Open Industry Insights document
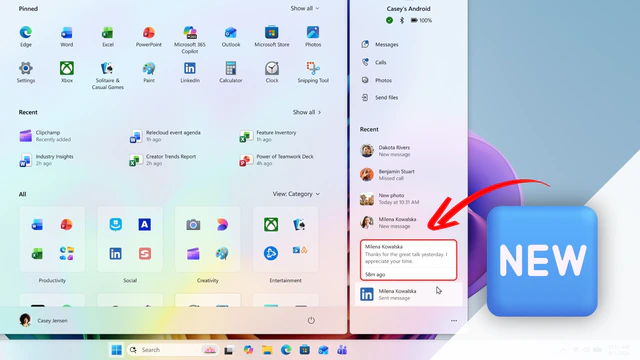The height and width of the screenshot is (360, 640). [x=47, y=160]
